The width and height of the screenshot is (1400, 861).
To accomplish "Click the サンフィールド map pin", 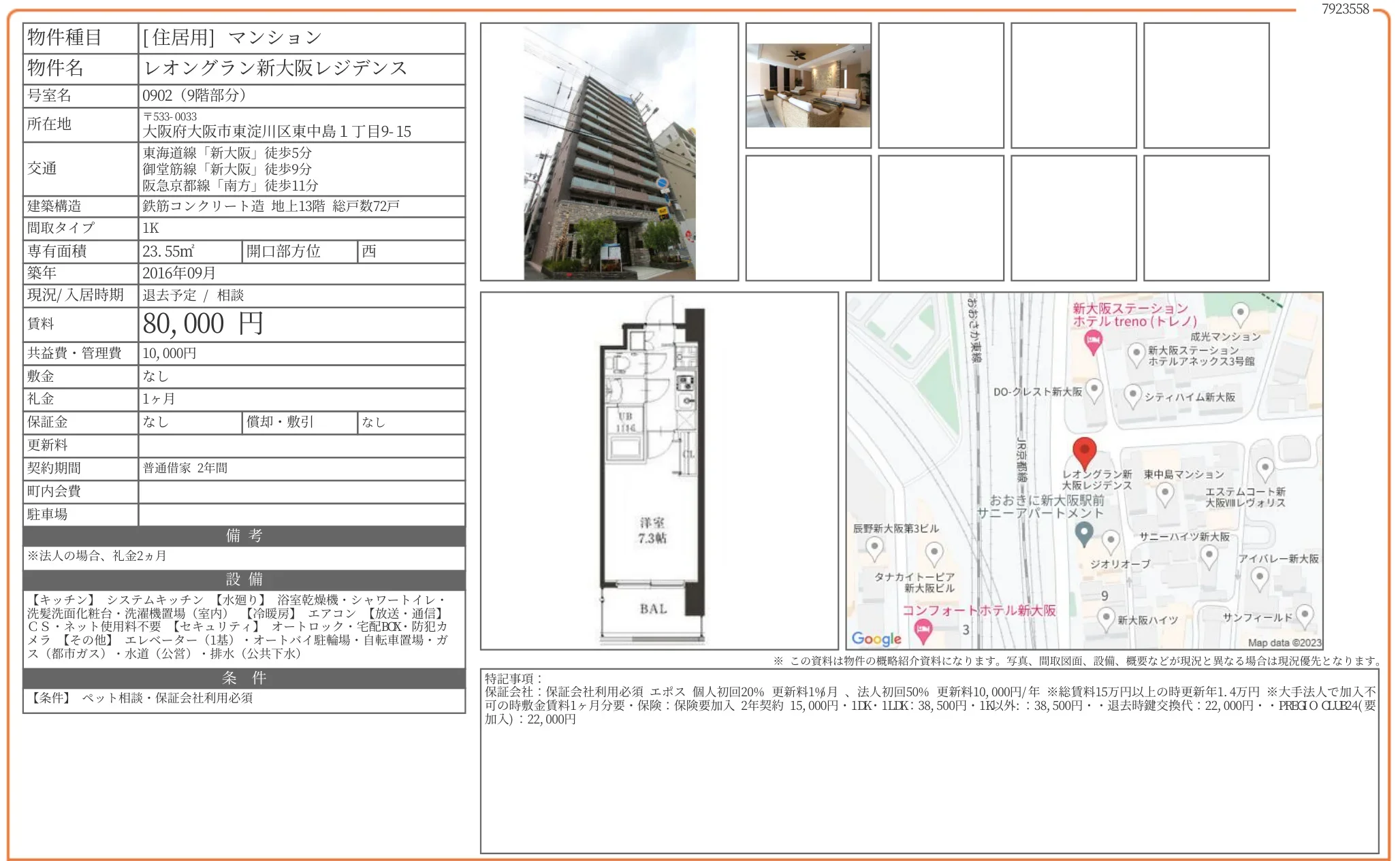I will [1304, 615].
